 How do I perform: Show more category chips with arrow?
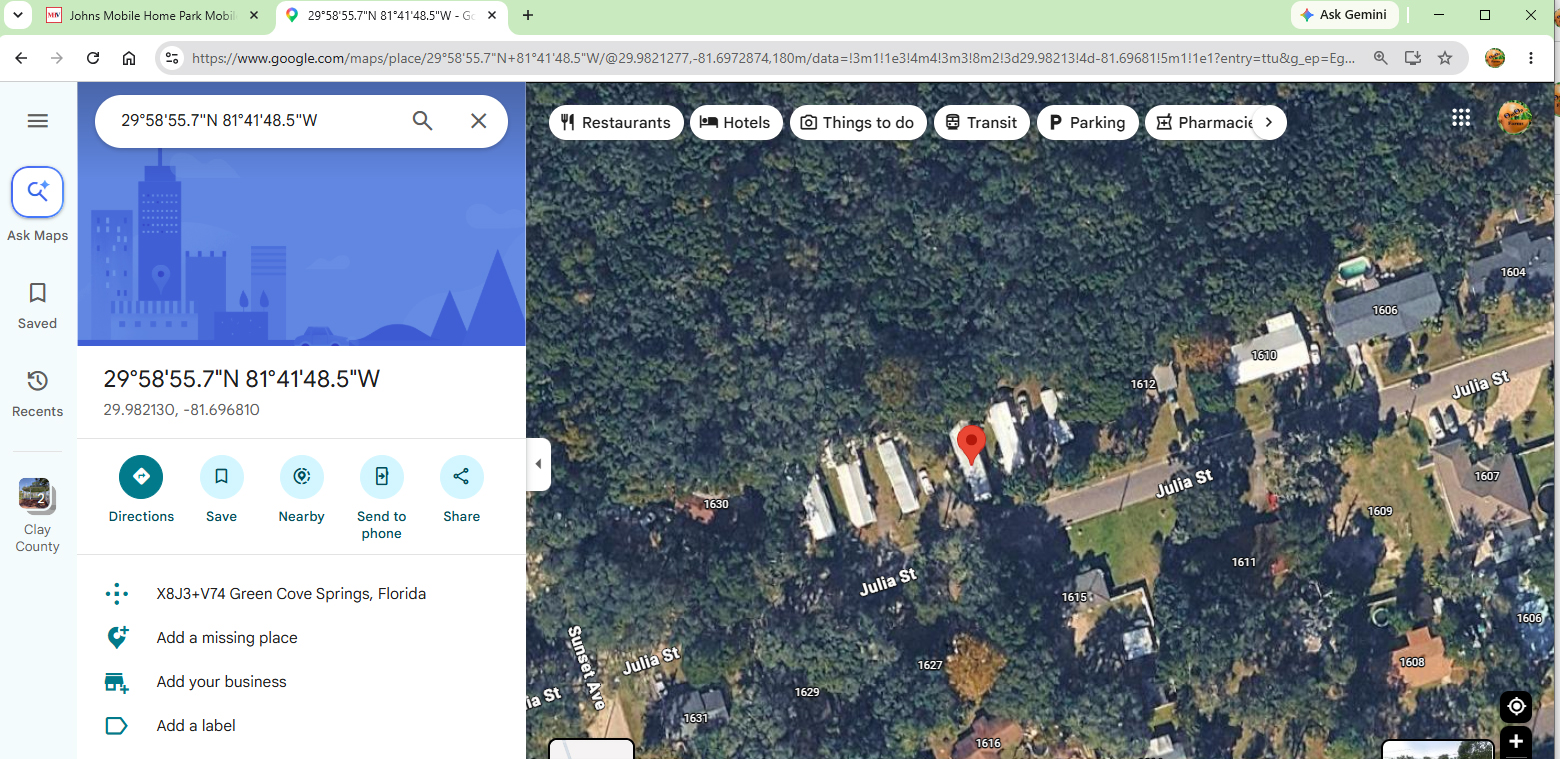[1269, 122]
